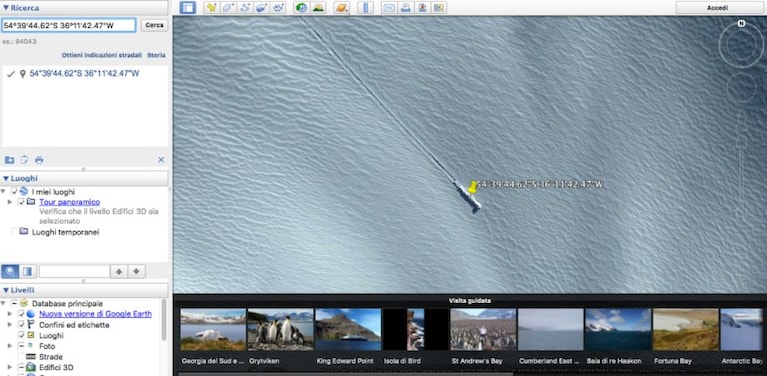Expand the Confini ed etichette layer
Viewport: 767px width, 376px height.
(x=10, y=325)
